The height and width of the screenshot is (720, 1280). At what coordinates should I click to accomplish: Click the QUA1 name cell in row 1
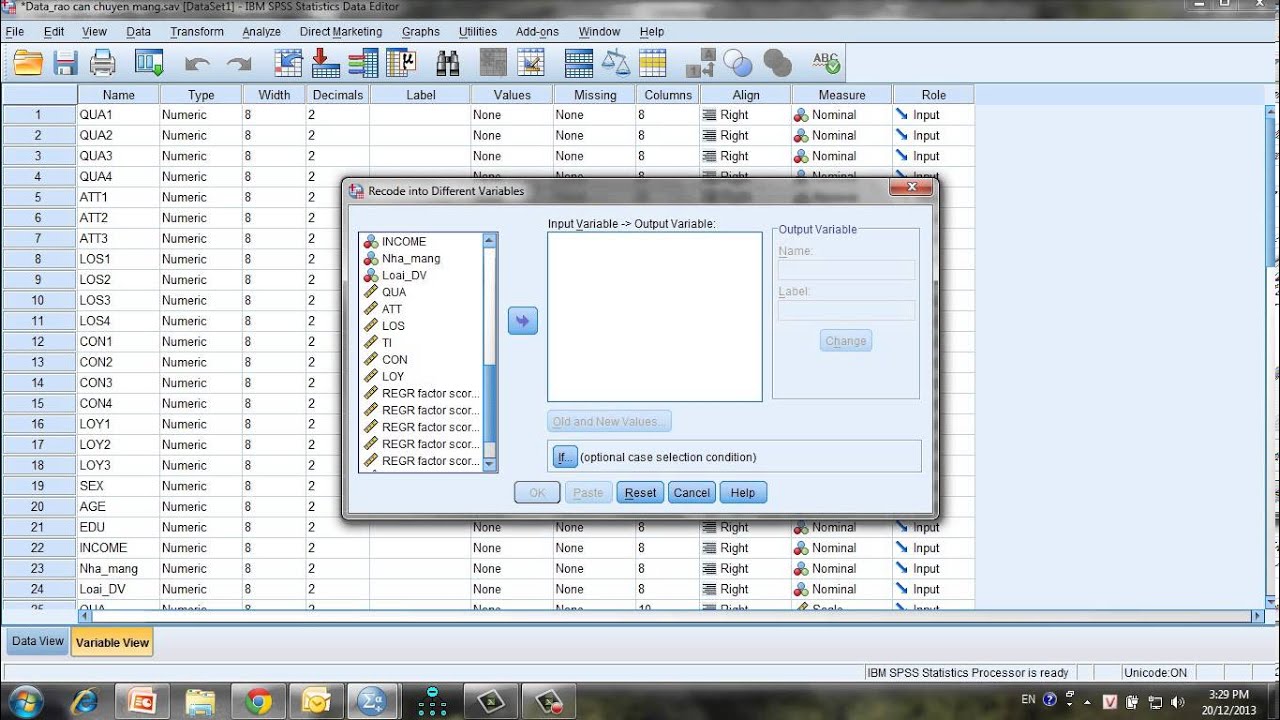pyautogui.click(x=118, y=115)
